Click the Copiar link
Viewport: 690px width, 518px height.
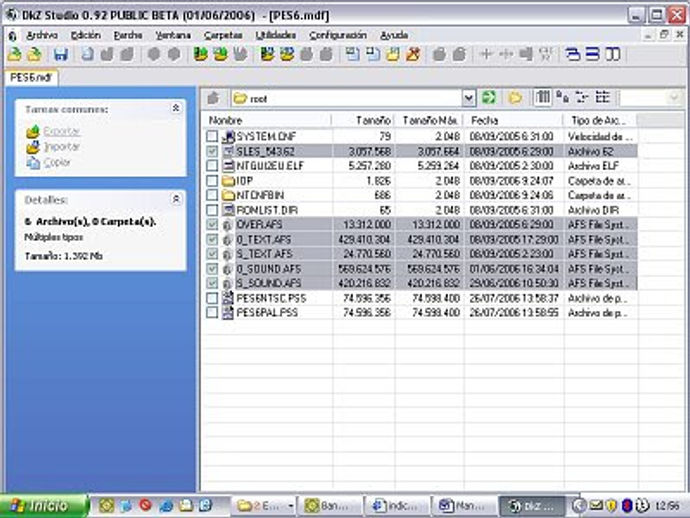tap(57, 162)
